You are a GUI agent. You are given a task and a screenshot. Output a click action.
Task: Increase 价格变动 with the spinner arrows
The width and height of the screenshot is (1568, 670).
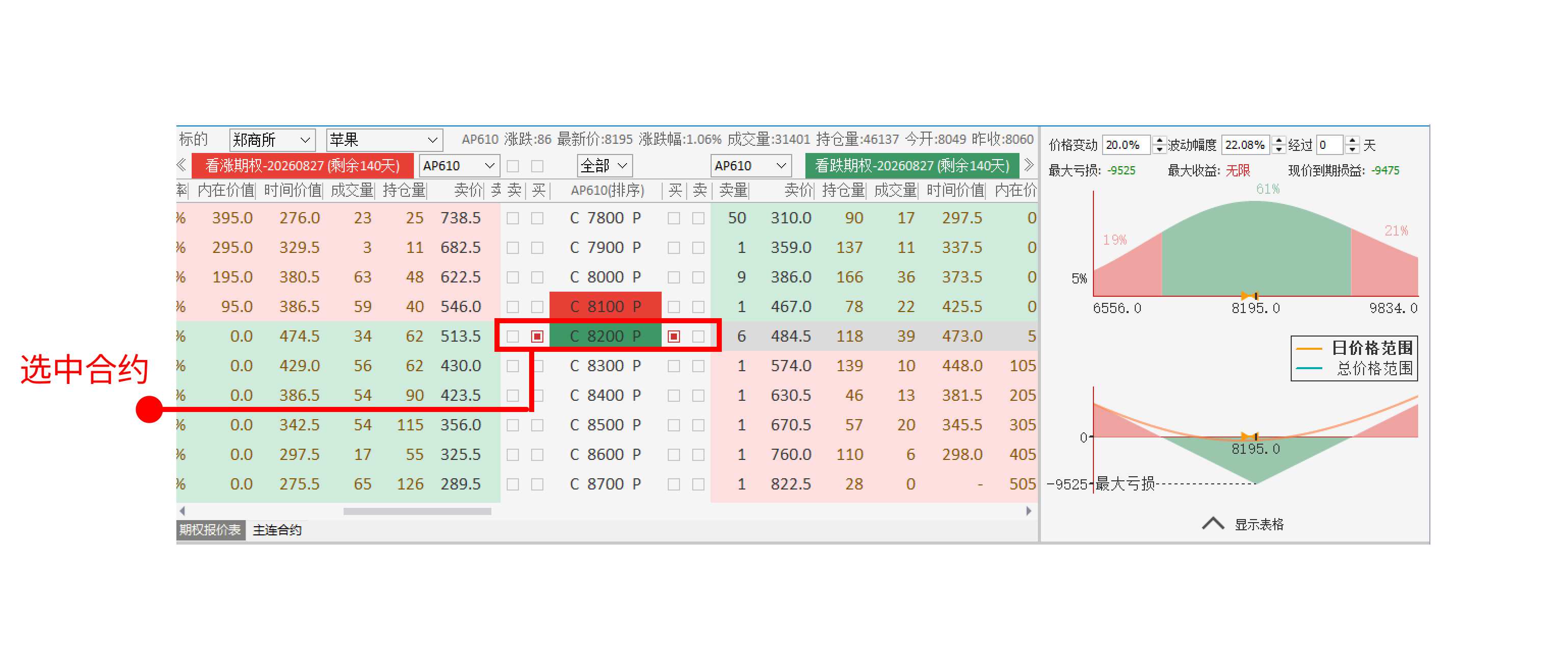pyautogui.click(x=1159, y=141)
